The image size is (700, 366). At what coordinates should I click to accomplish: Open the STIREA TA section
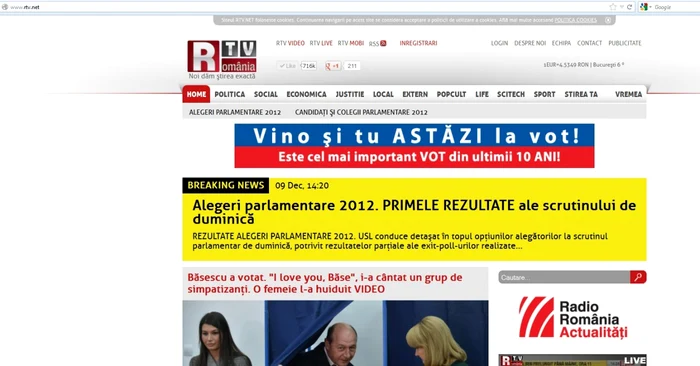point(581,94)
